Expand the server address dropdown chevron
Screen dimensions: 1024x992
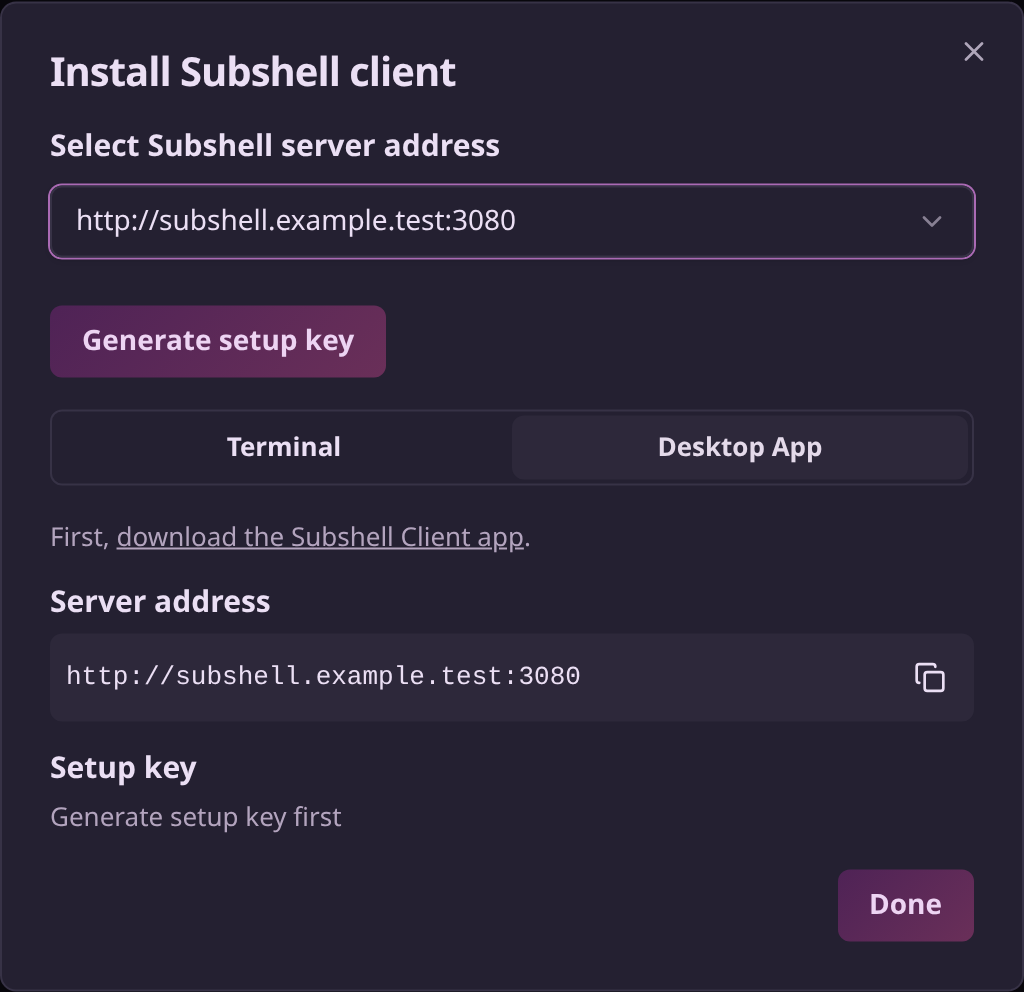[931, 221]
